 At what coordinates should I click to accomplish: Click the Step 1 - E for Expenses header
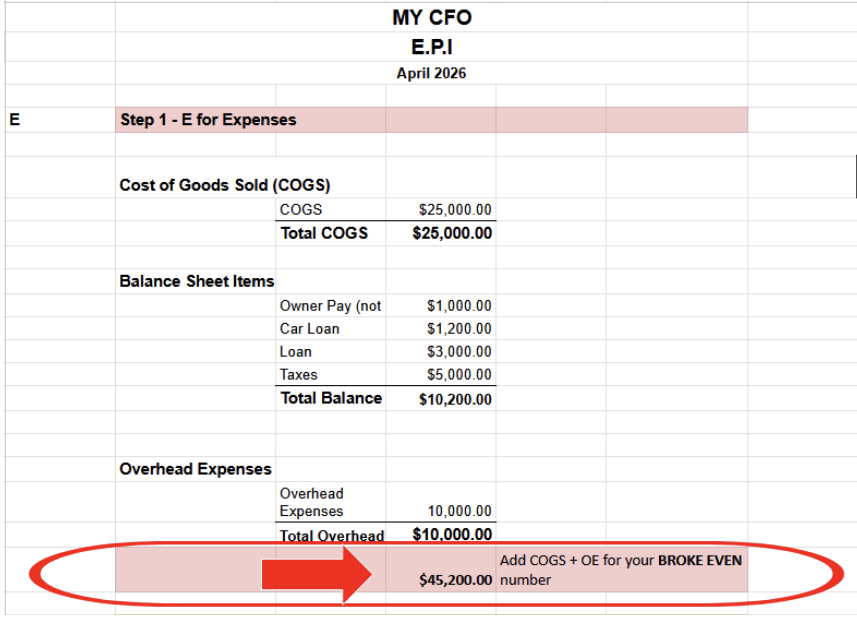208,120
